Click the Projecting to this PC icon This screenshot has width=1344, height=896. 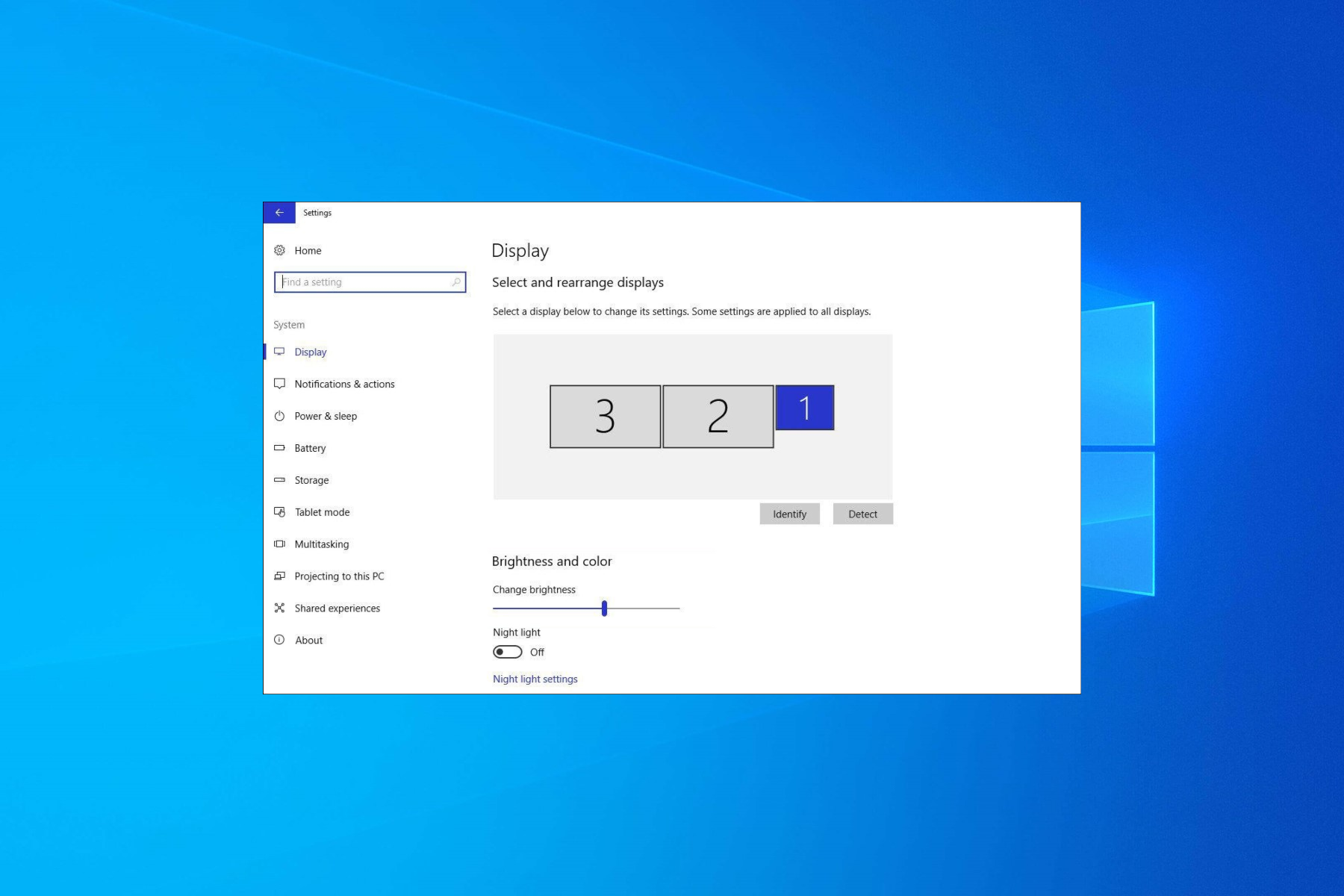click(279, 576)
